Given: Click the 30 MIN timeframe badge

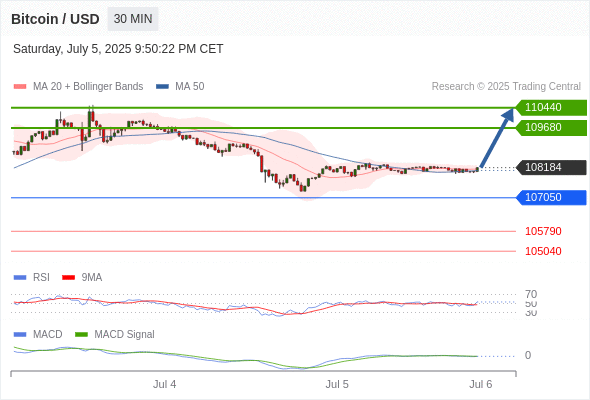Looking at the screenshot, I should [133, 19].
